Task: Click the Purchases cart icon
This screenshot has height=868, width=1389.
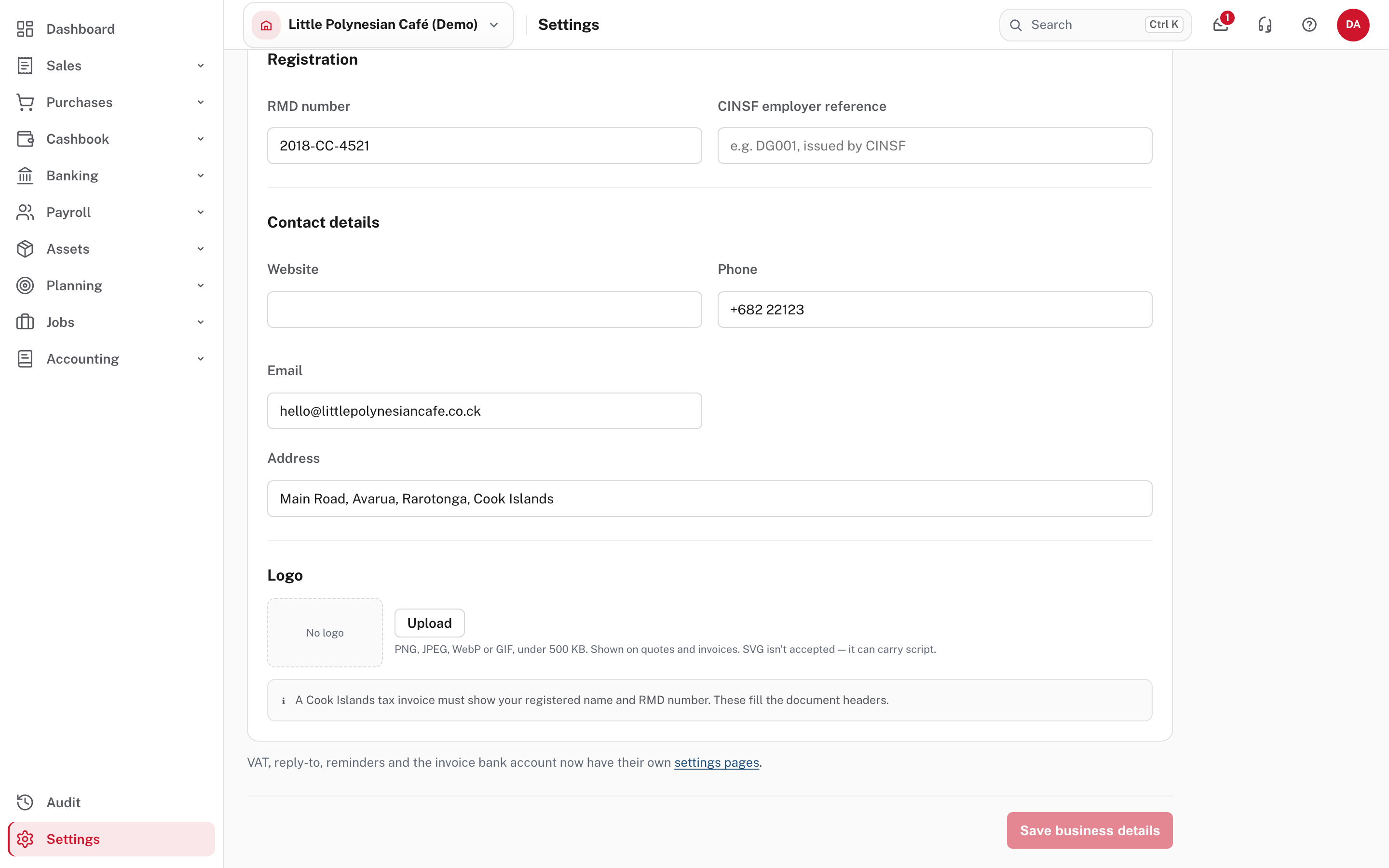Action: (x=25, y=102)
